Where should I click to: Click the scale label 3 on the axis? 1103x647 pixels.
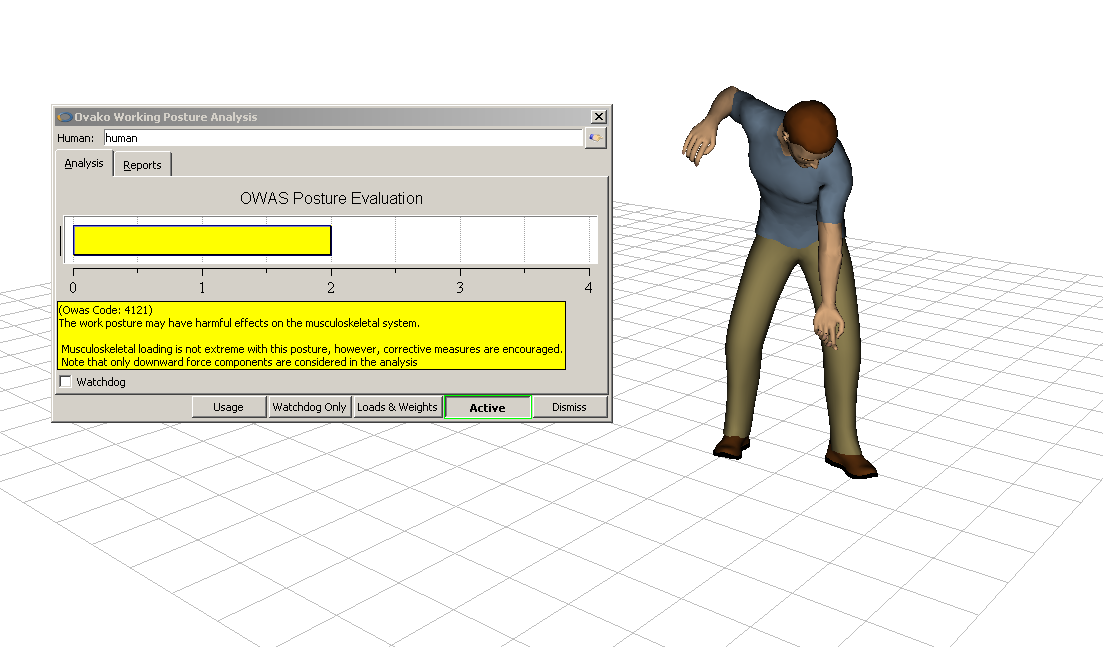(x=460, y=288)
